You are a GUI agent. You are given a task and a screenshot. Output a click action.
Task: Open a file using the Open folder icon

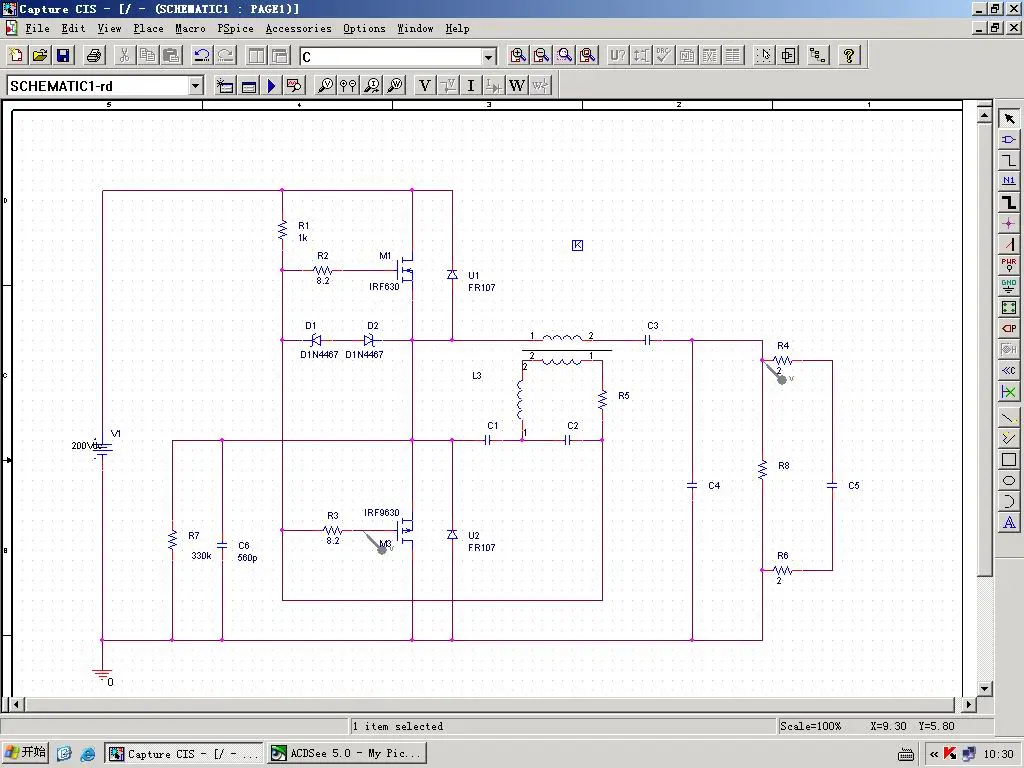coord(40,56)
